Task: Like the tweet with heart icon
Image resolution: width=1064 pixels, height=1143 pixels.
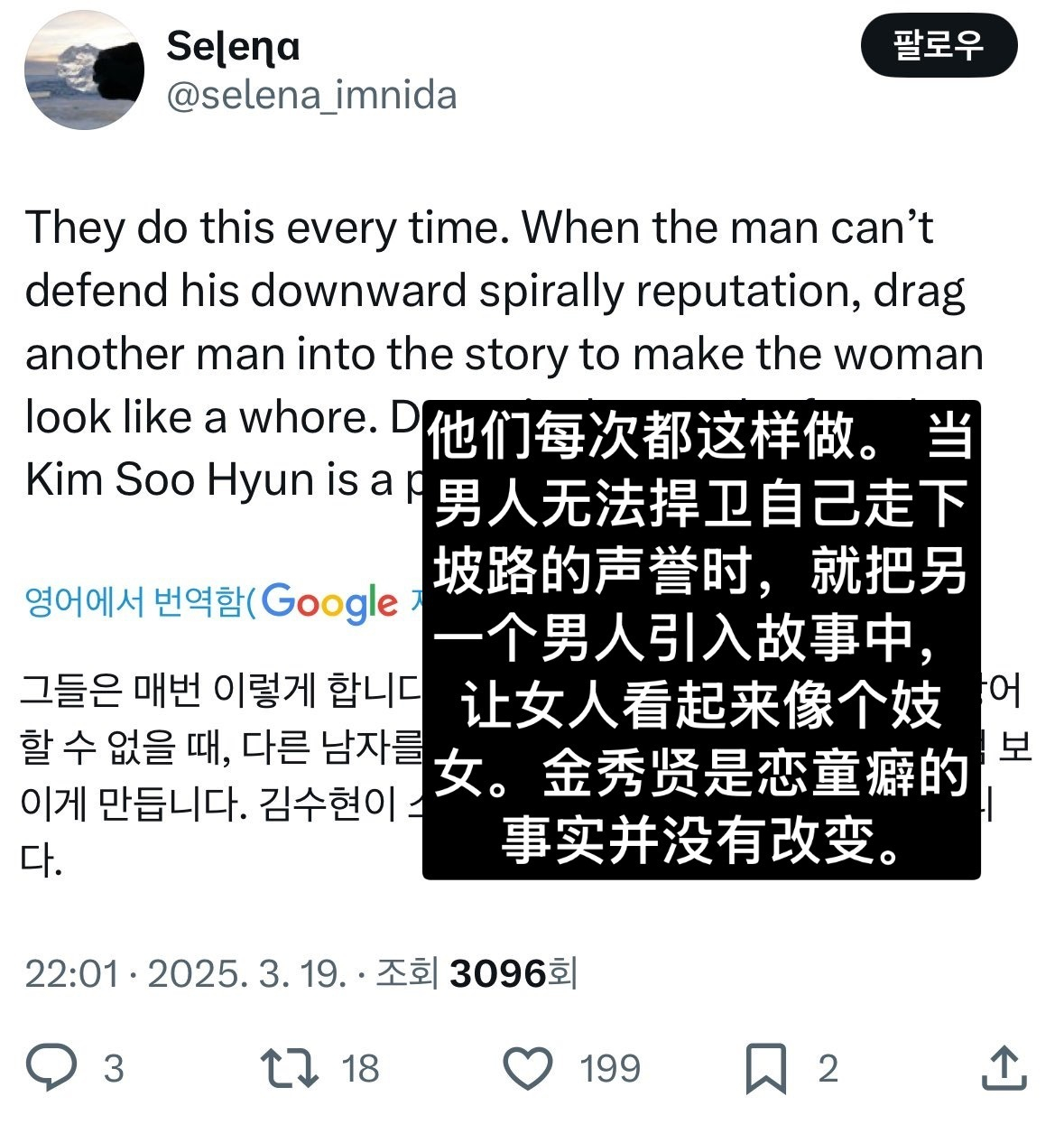Action: click(527, 1068)
